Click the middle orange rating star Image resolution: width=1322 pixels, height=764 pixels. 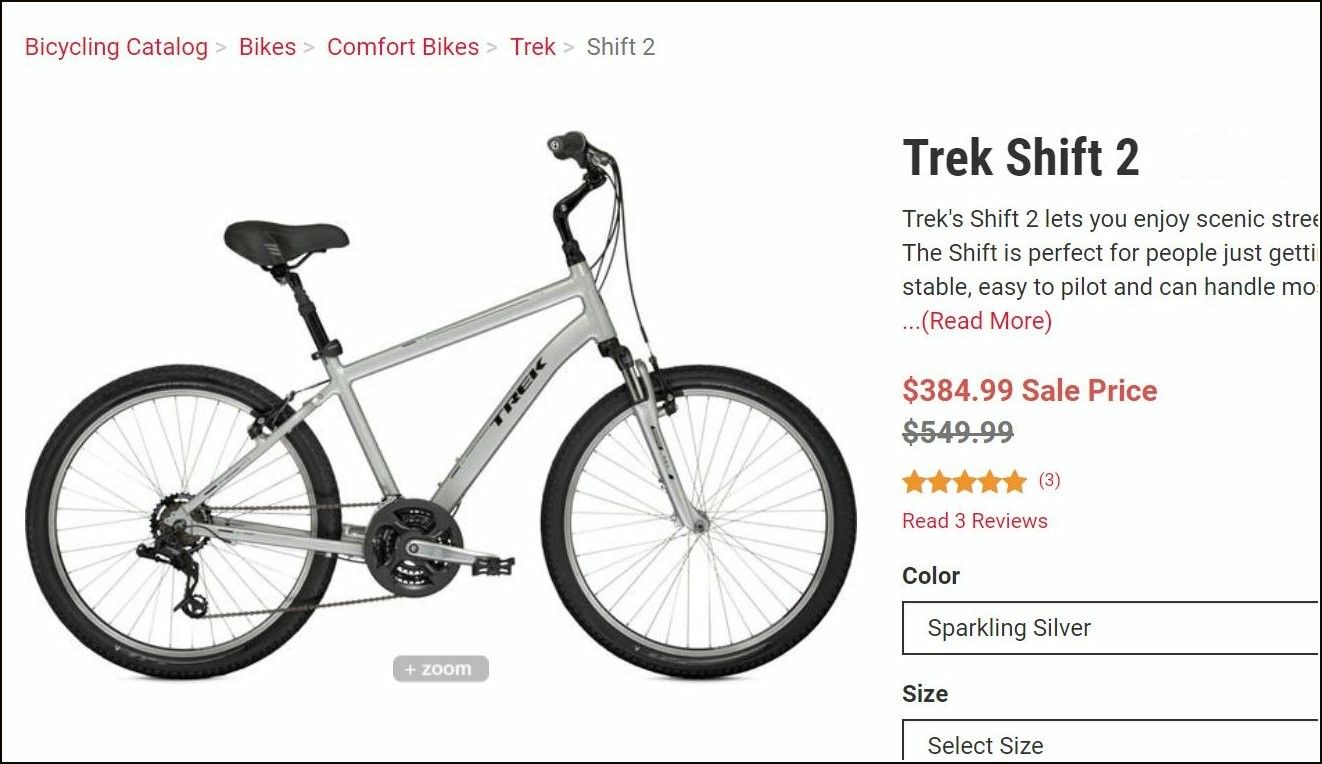[964, 482]
